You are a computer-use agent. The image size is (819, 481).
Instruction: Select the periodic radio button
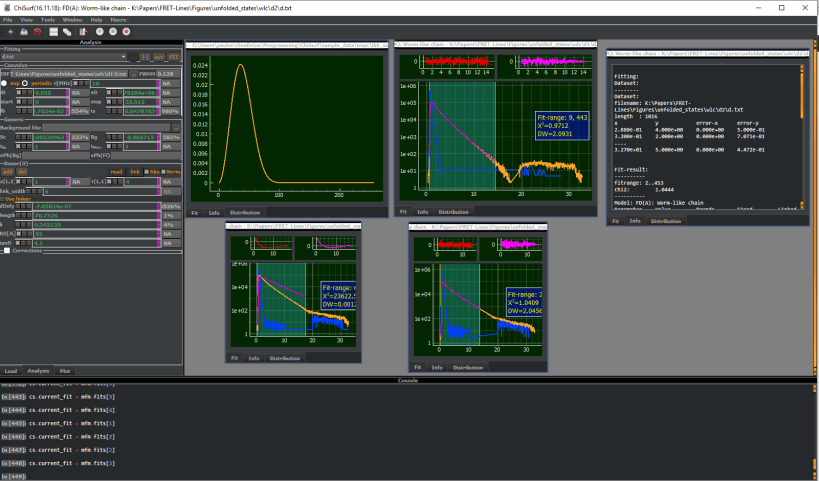pos(24,83)
